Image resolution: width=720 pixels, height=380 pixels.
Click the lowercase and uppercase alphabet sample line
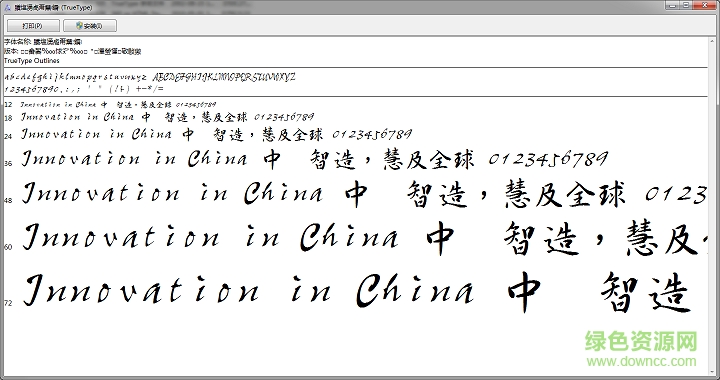[150, 77]
